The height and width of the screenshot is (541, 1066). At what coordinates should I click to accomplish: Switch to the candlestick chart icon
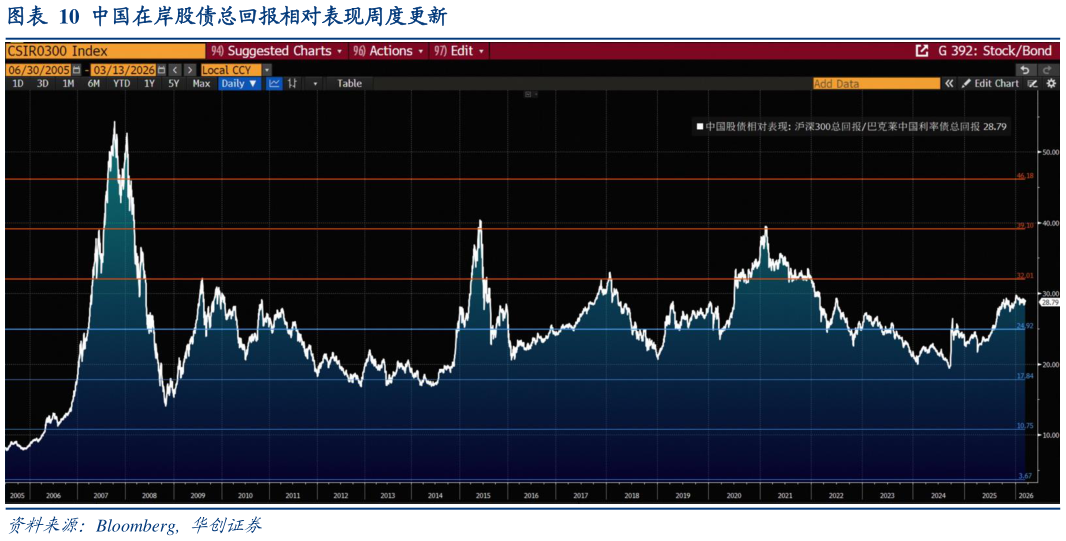[x=292, y=84]
